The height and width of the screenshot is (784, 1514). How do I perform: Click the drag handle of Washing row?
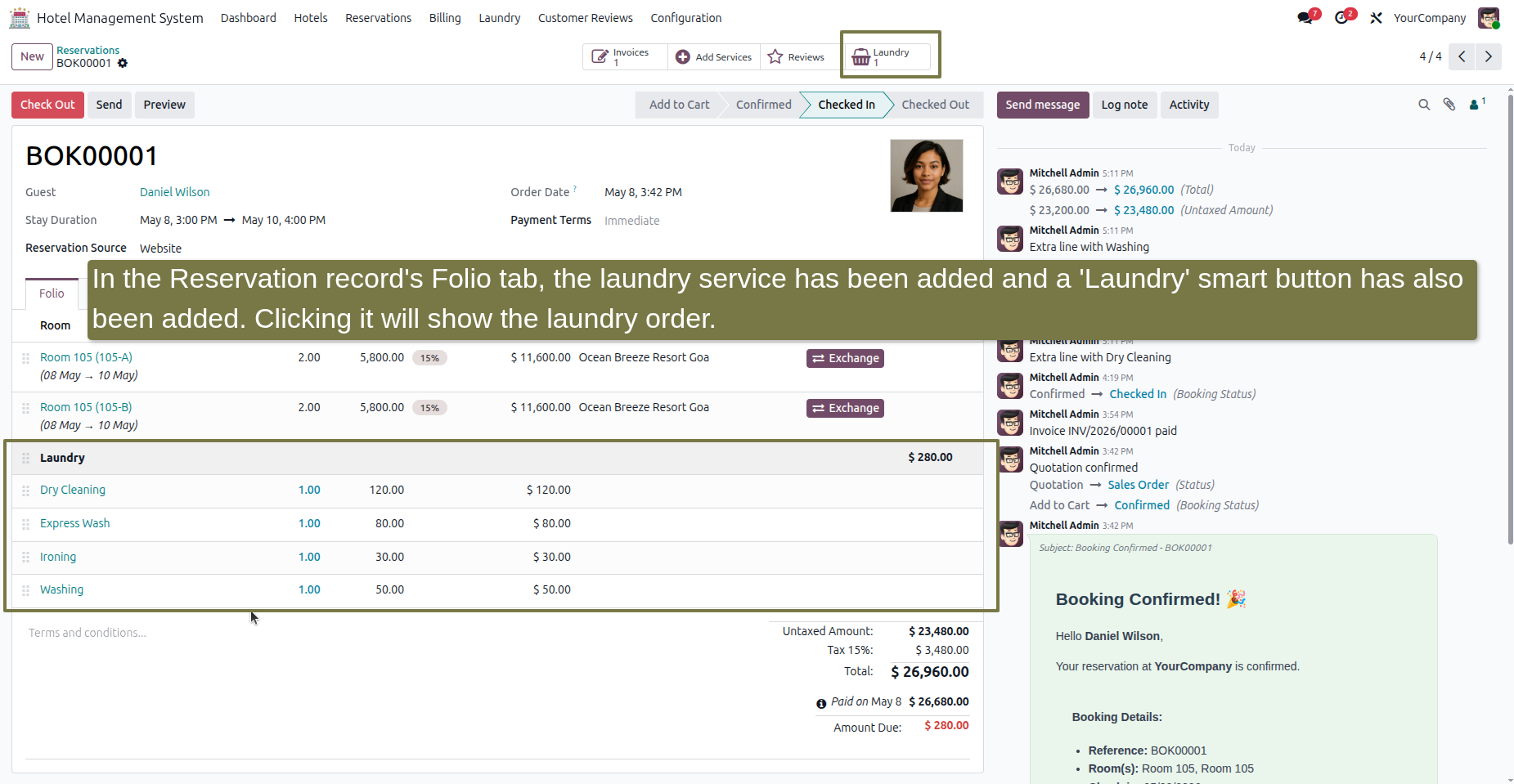(25, 590)
